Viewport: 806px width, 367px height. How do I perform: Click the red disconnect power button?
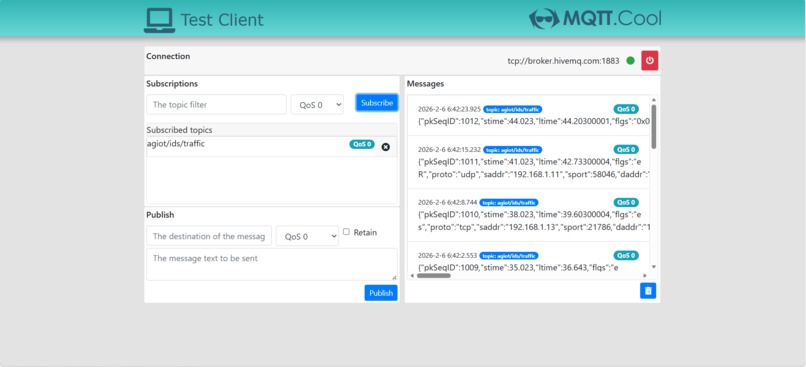click(649, 61)
